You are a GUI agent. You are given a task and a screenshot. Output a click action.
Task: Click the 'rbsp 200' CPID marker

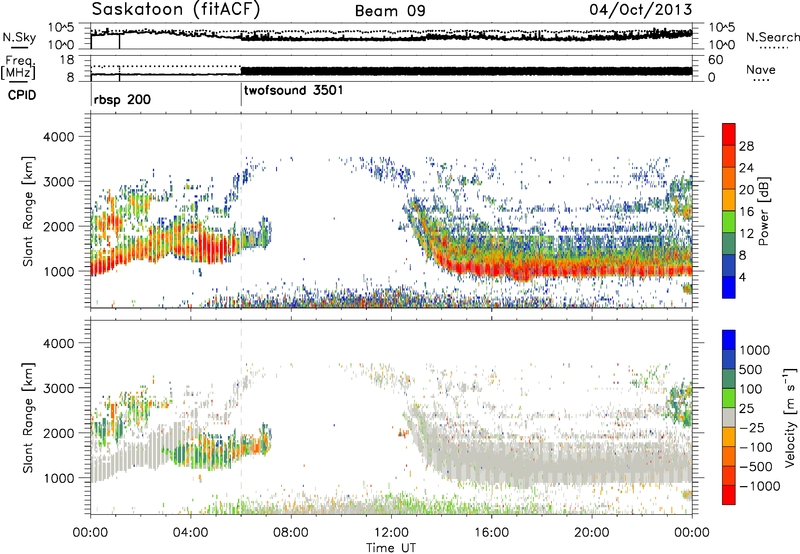click(x=122, y=99)
